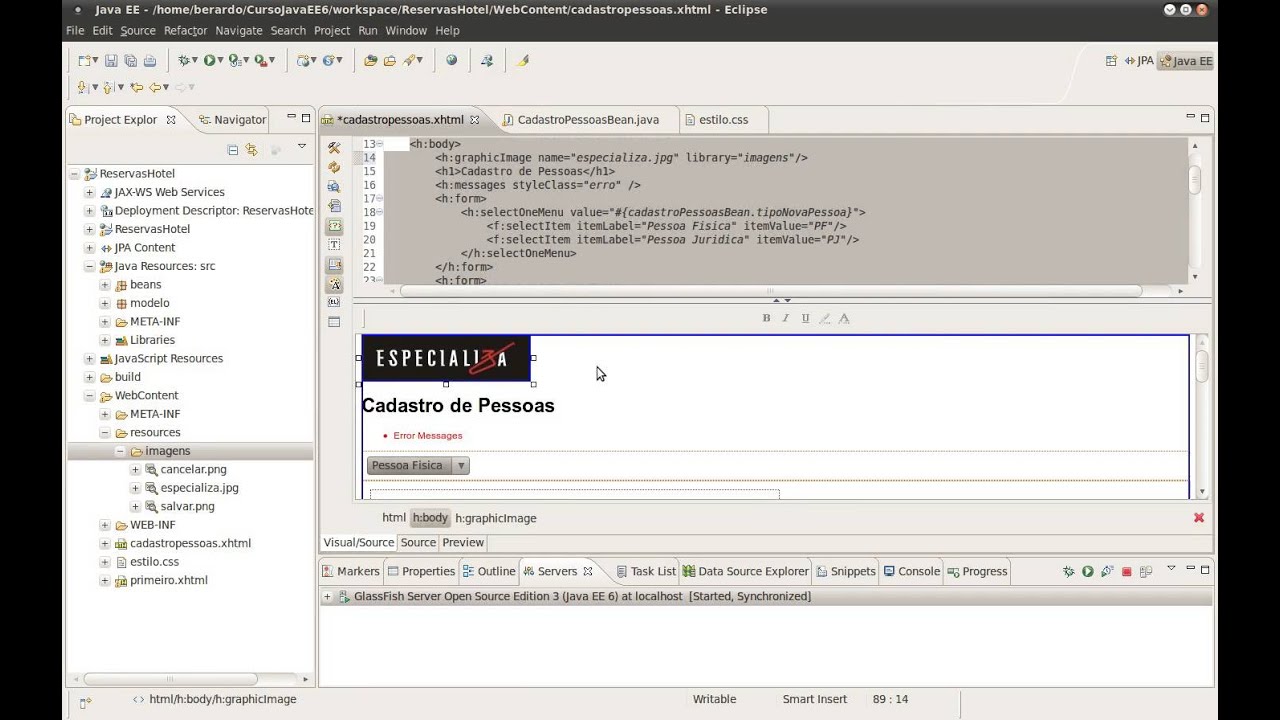Open the Debug dropdown arrow
Image resolution: width=1280 pixels, height=720 pixels.
click(x=195, y=60)
